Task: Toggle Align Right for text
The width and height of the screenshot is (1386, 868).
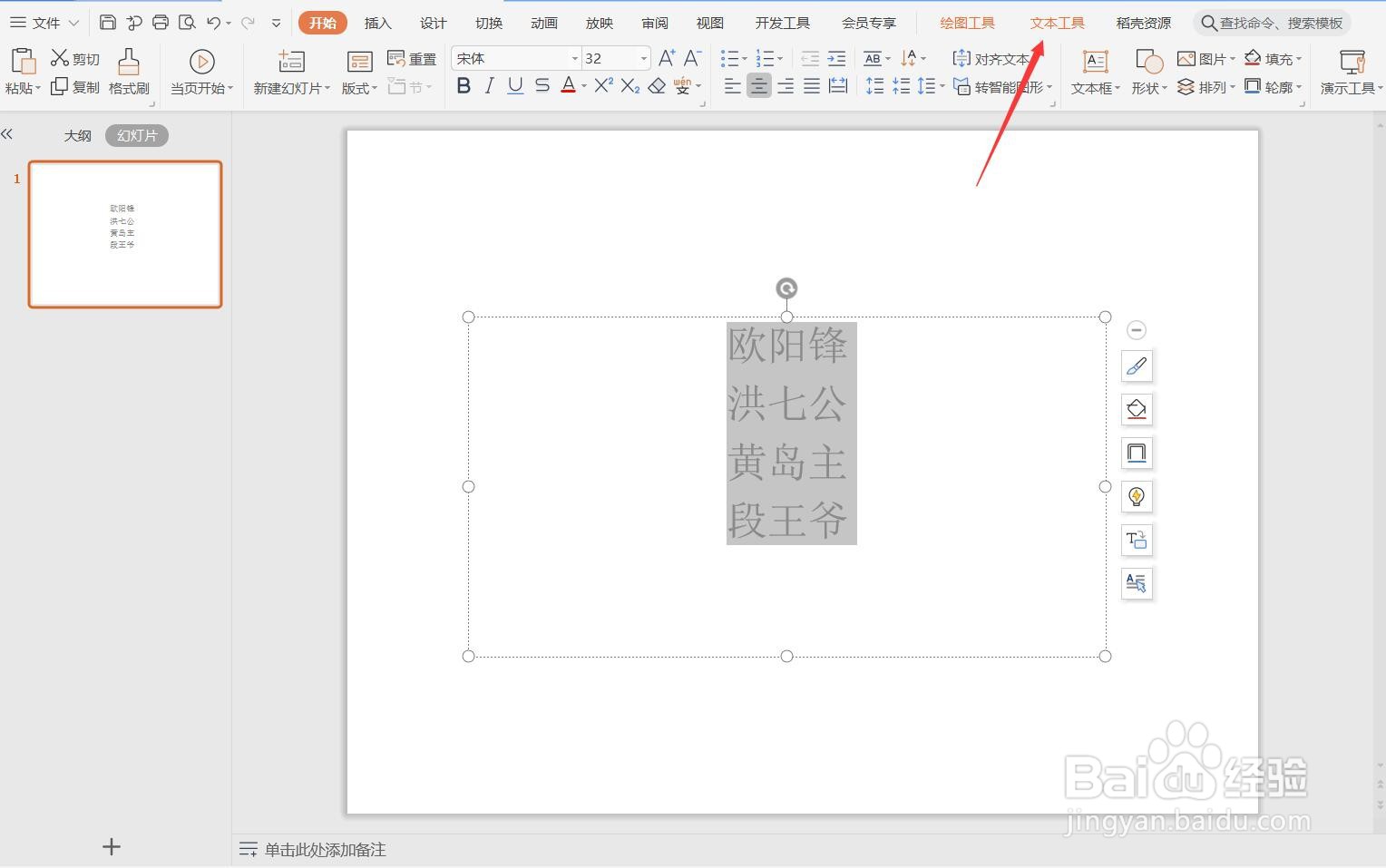Action: click(x=786, y=86)
